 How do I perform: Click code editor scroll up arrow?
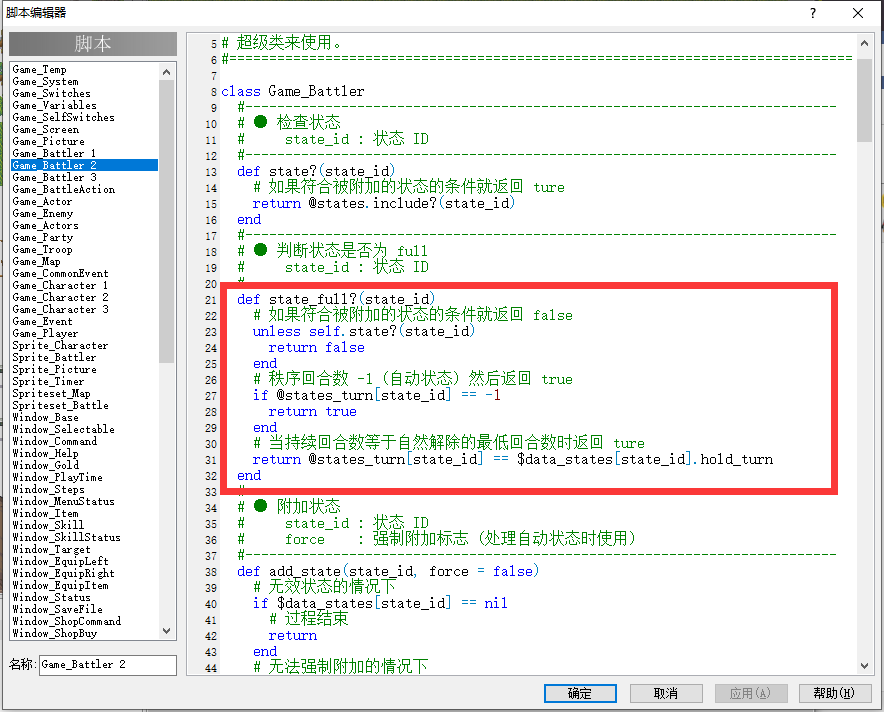coord(864,43)
